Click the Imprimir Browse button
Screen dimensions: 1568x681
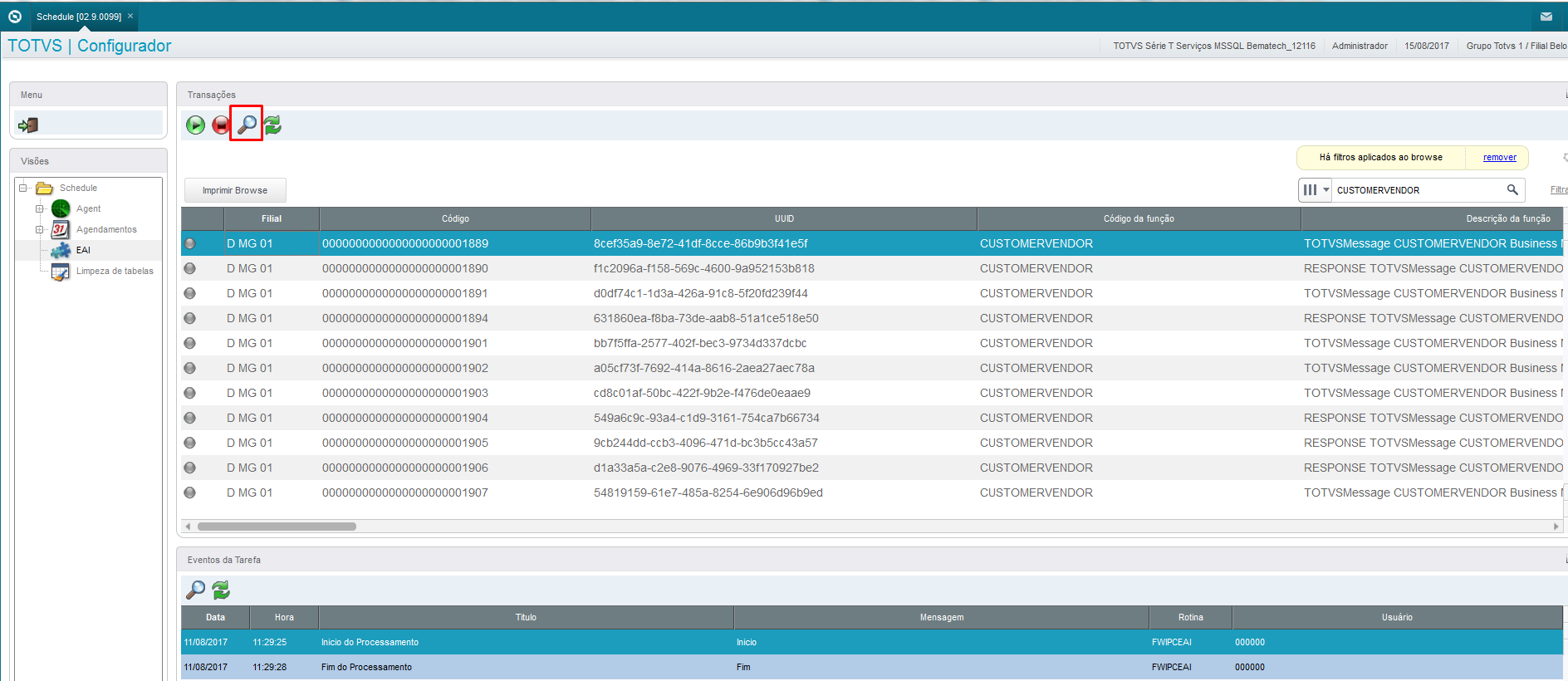[x=235, y=190]
